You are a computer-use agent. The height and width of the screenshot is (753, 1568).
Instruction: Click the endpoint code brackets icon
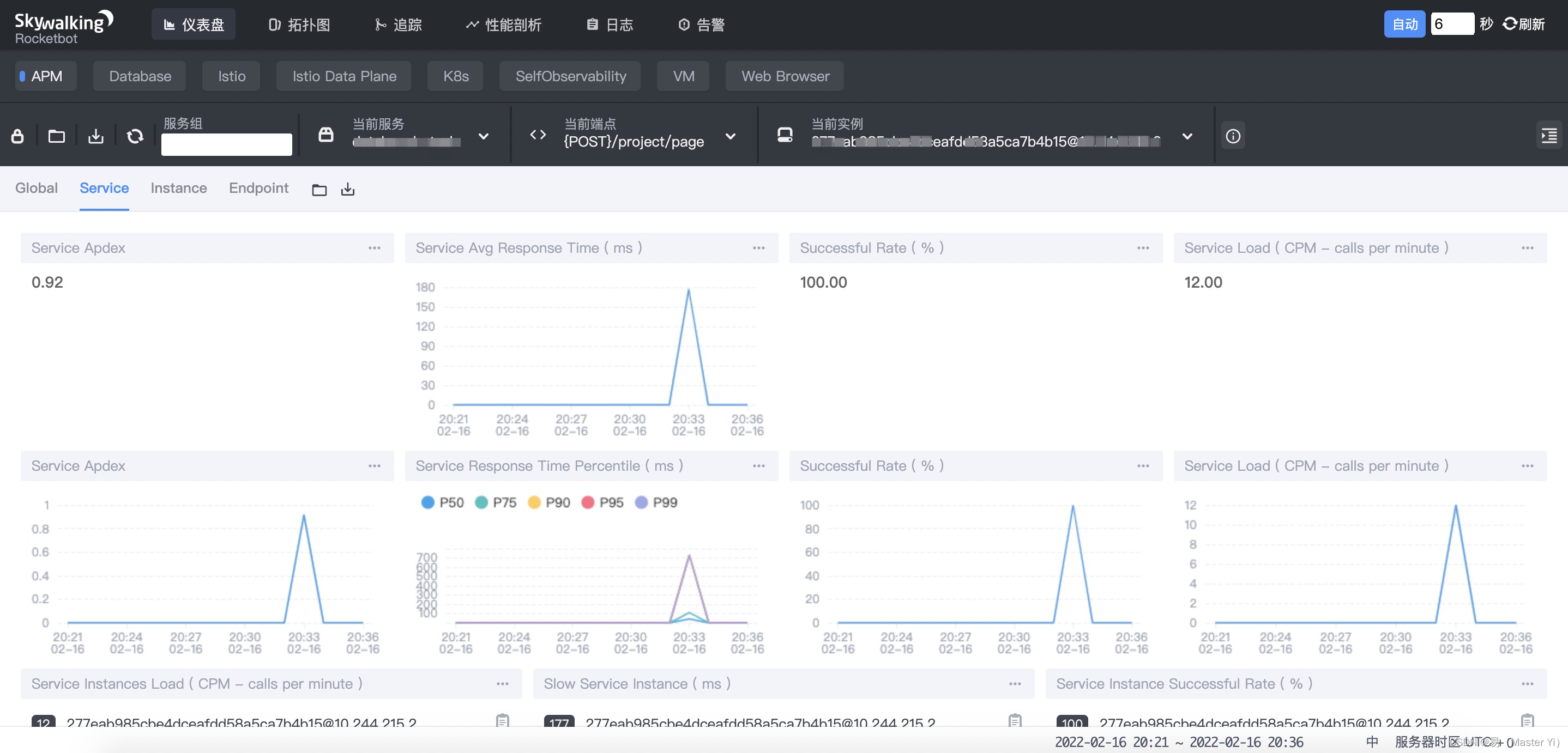538,135
